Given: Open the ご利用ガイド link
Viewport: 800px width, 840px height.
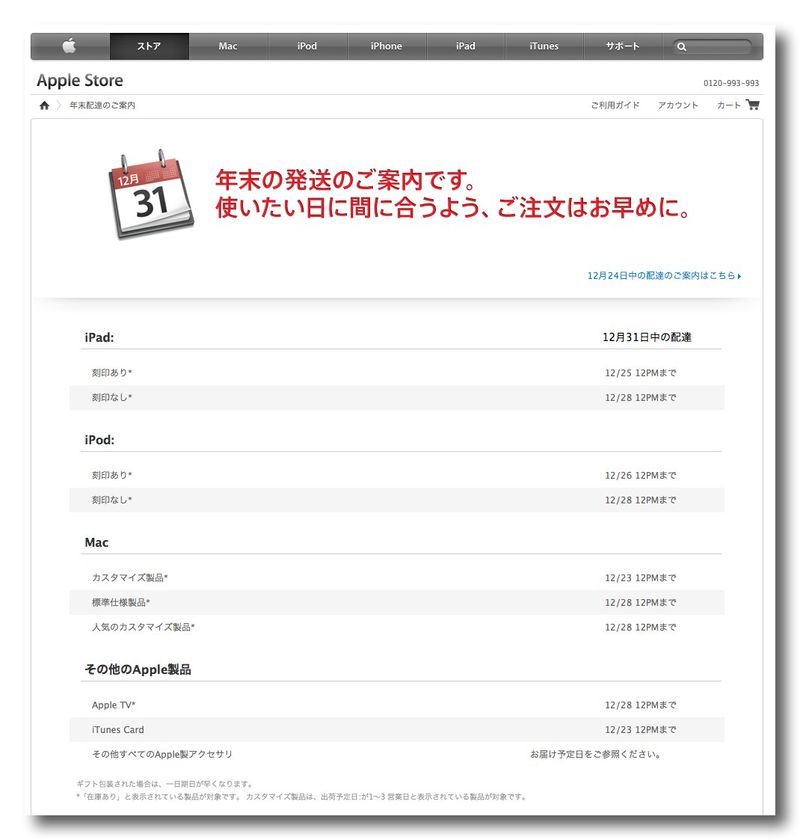Looking at the screenshot, I should (x=615, y=105).
